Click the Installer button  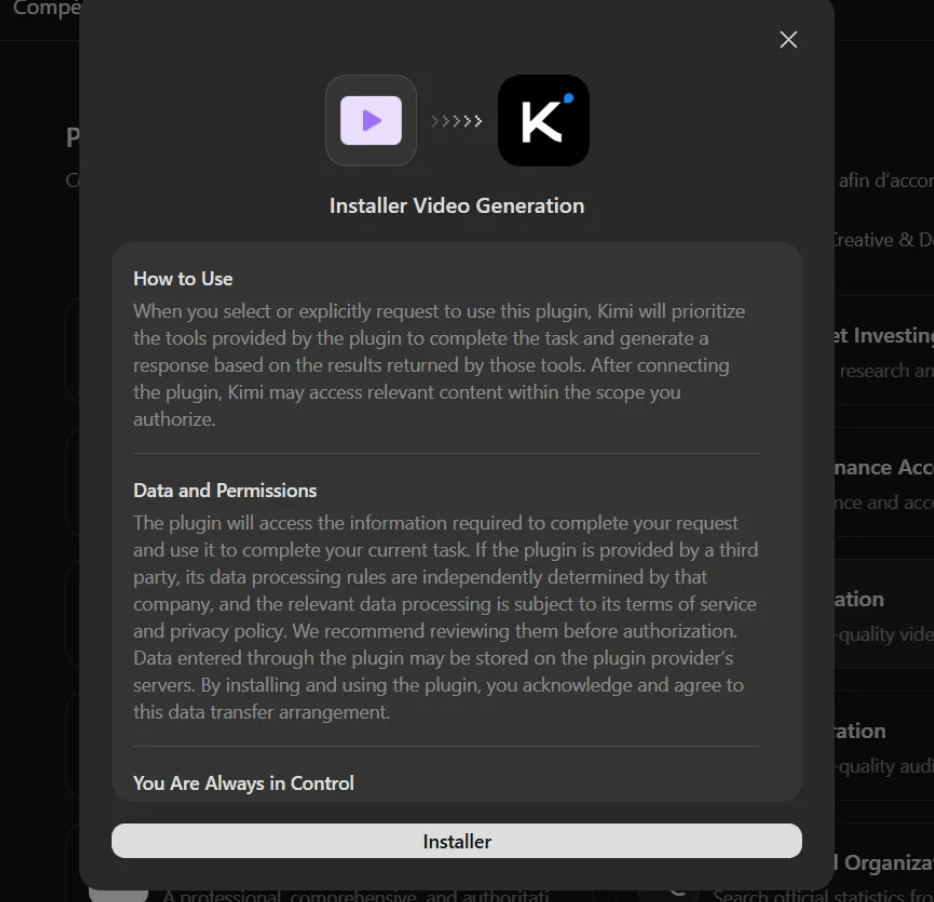pos(456,841)
